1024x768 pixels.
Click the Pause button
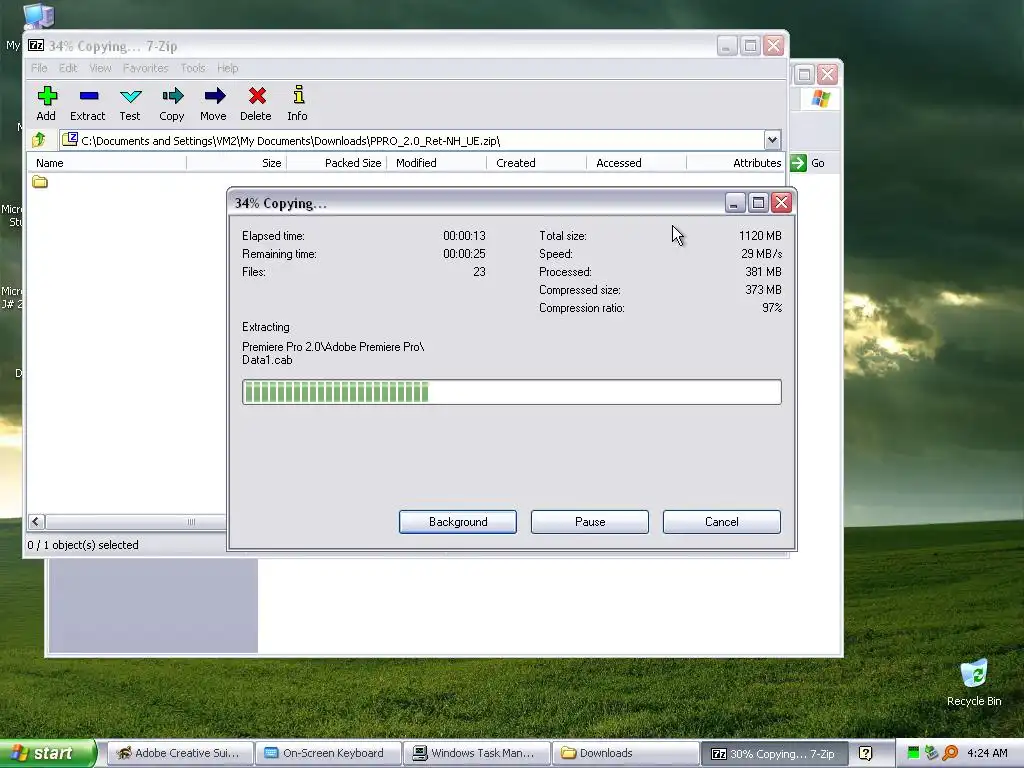[x=590, y=522]
